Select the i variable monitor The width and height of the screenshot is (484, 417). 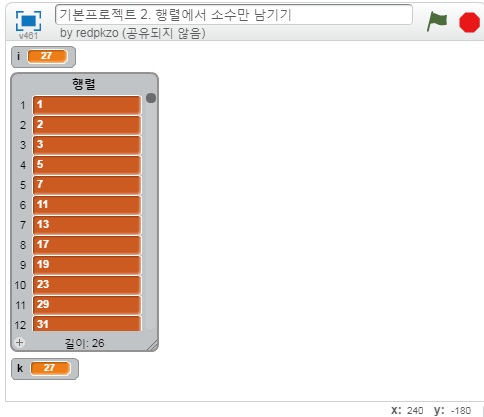(x=43, y=57)
